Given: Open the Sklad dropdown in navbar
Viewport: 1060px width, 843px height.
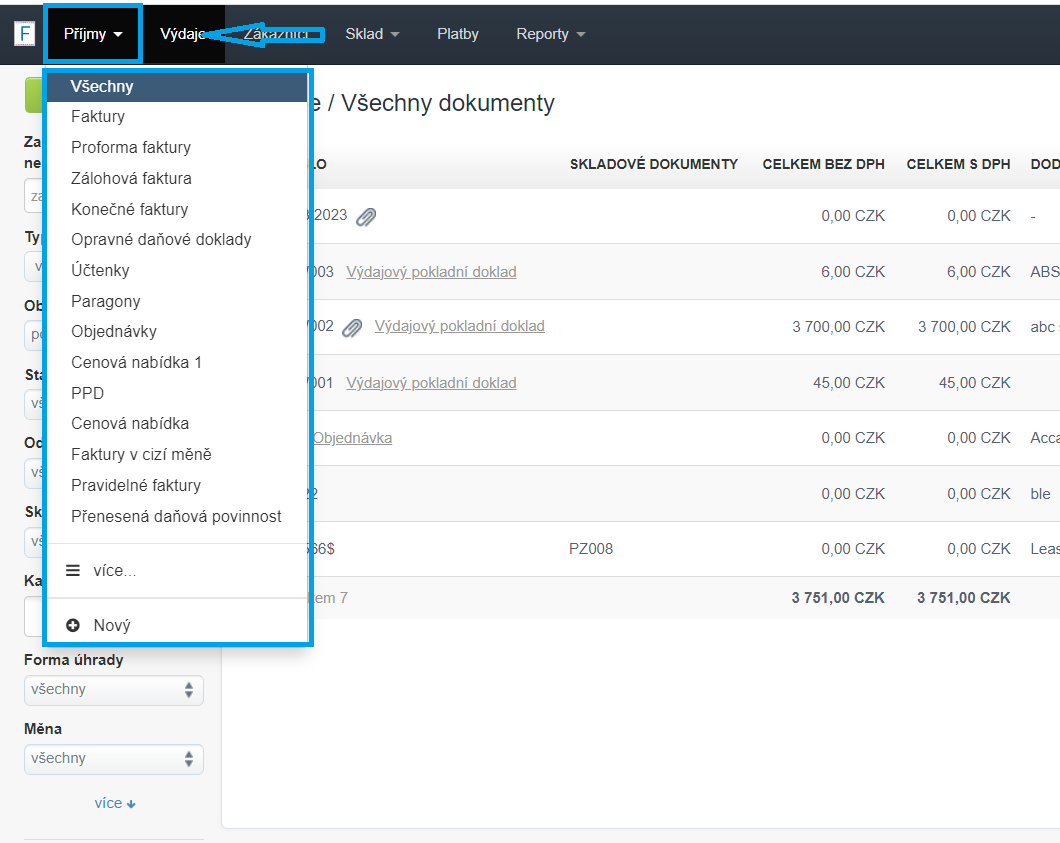Looking at the screenshot, I should [x=372, y=34].
